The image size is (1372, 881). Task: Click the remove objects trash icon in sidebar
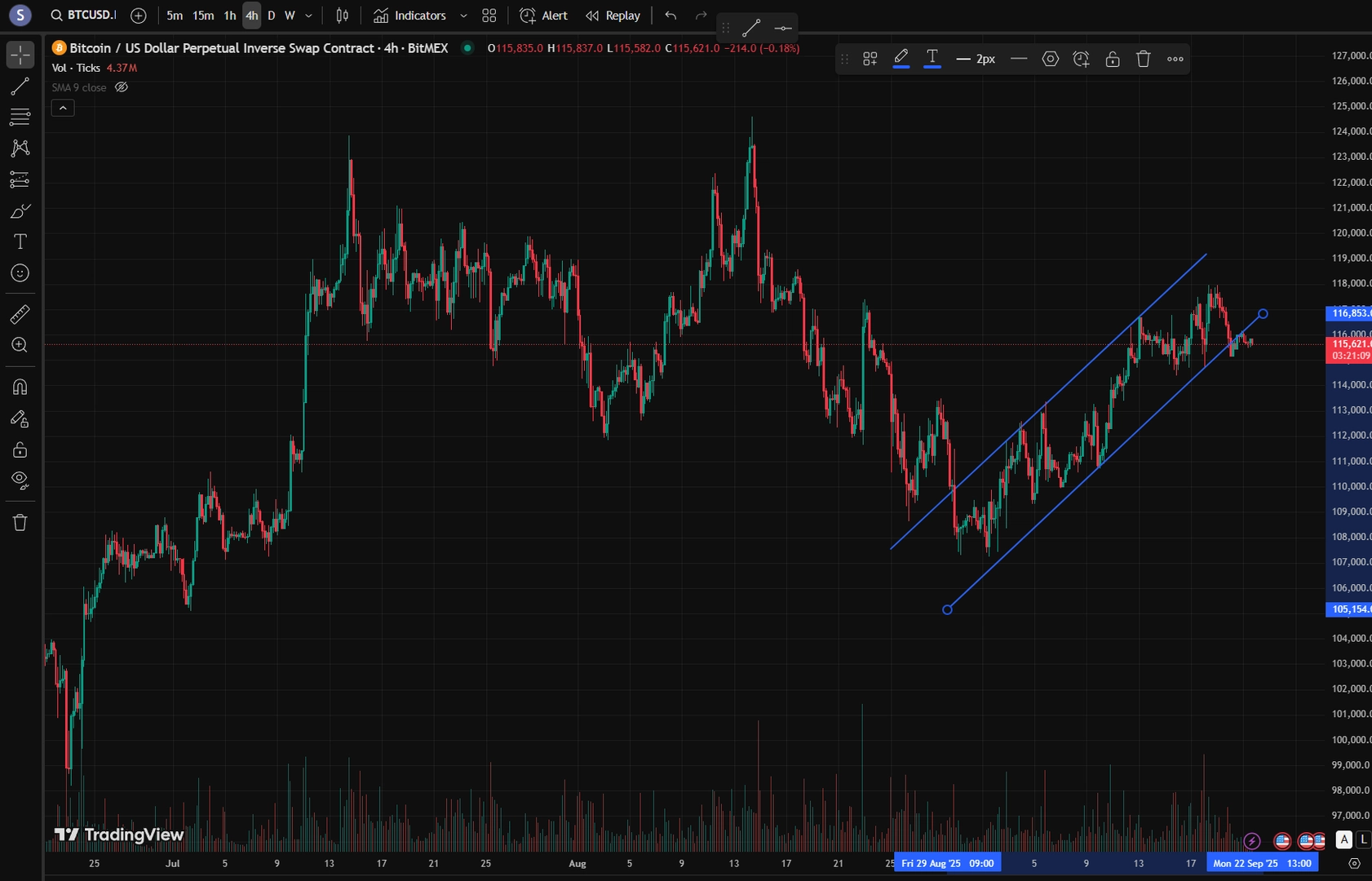(20, 522)
